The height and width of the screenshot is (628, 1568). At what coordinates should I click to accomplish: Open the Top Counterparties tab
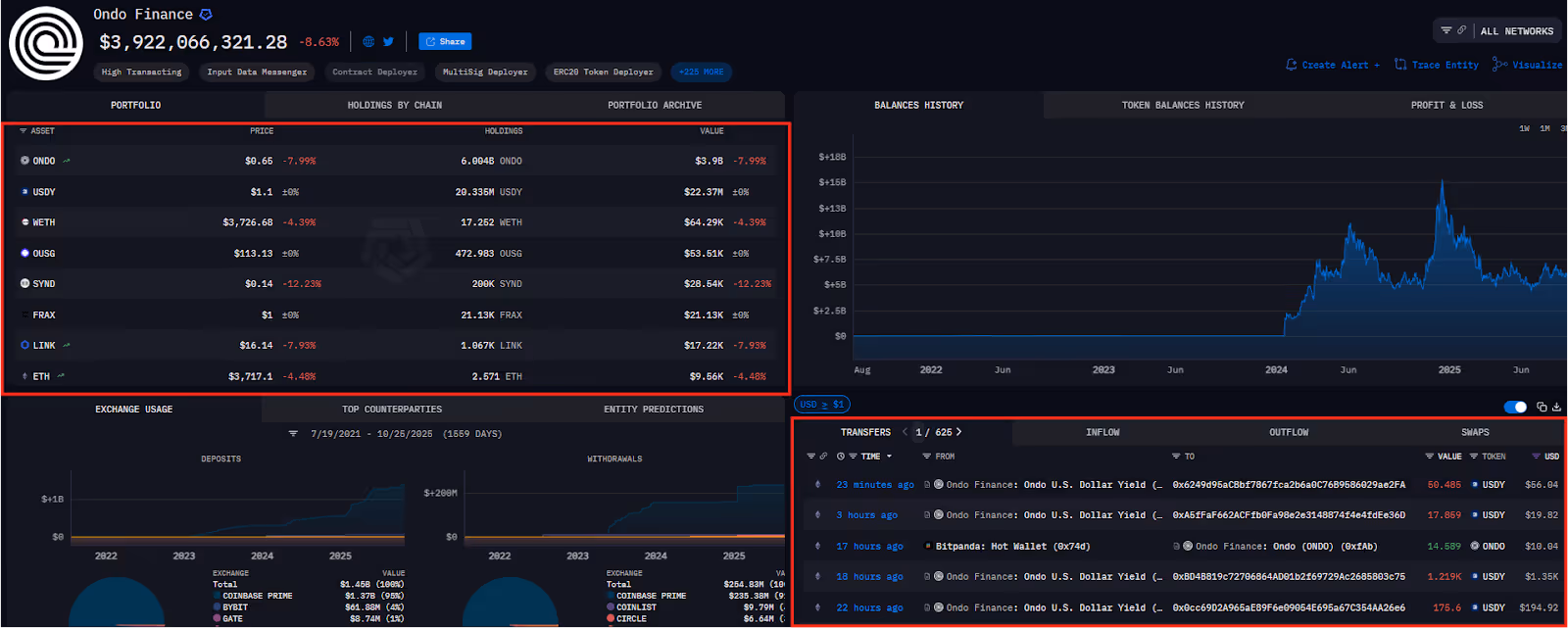click(x=392, y=410)
